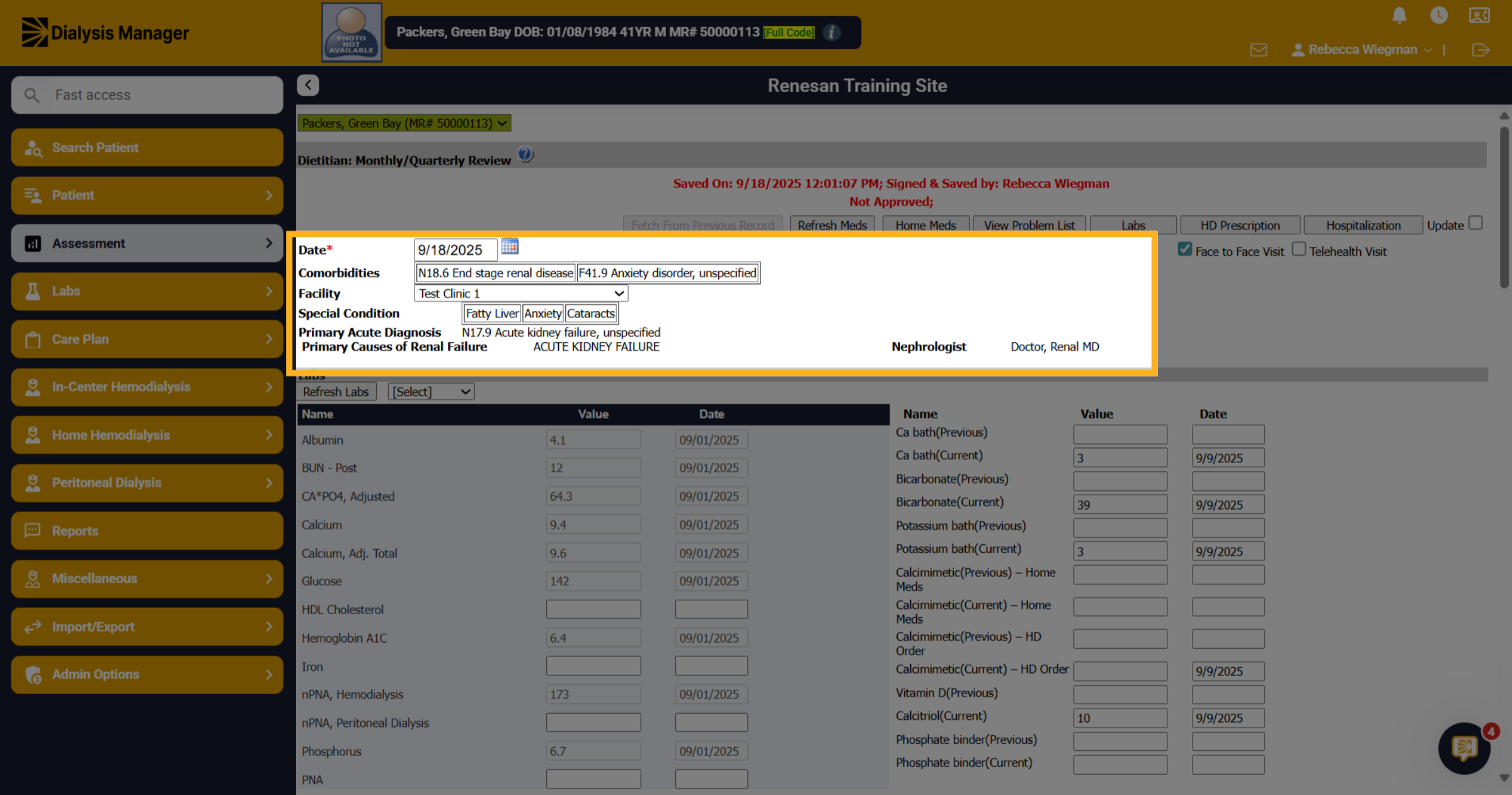
Task: Click the Refresh Labs button
Action: [x=336, y=392]
